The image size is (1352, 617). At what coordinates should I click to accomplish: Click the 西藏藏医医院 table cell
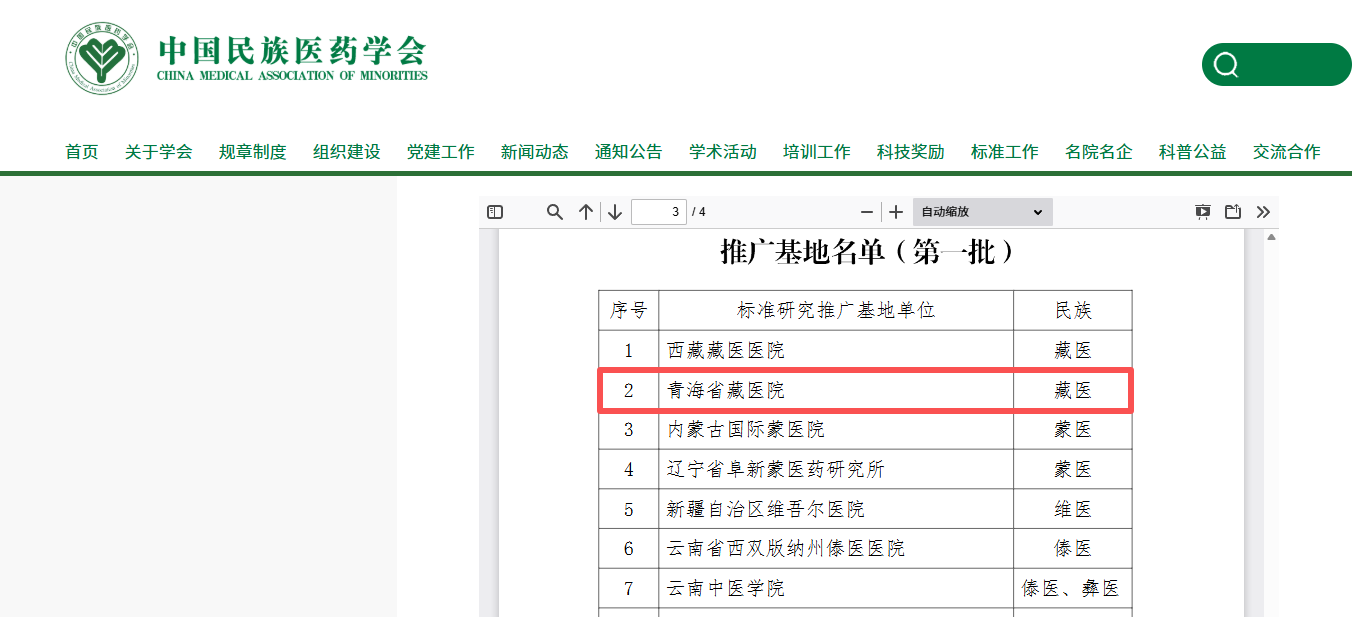pyautogui.click(x=836, y=350)
